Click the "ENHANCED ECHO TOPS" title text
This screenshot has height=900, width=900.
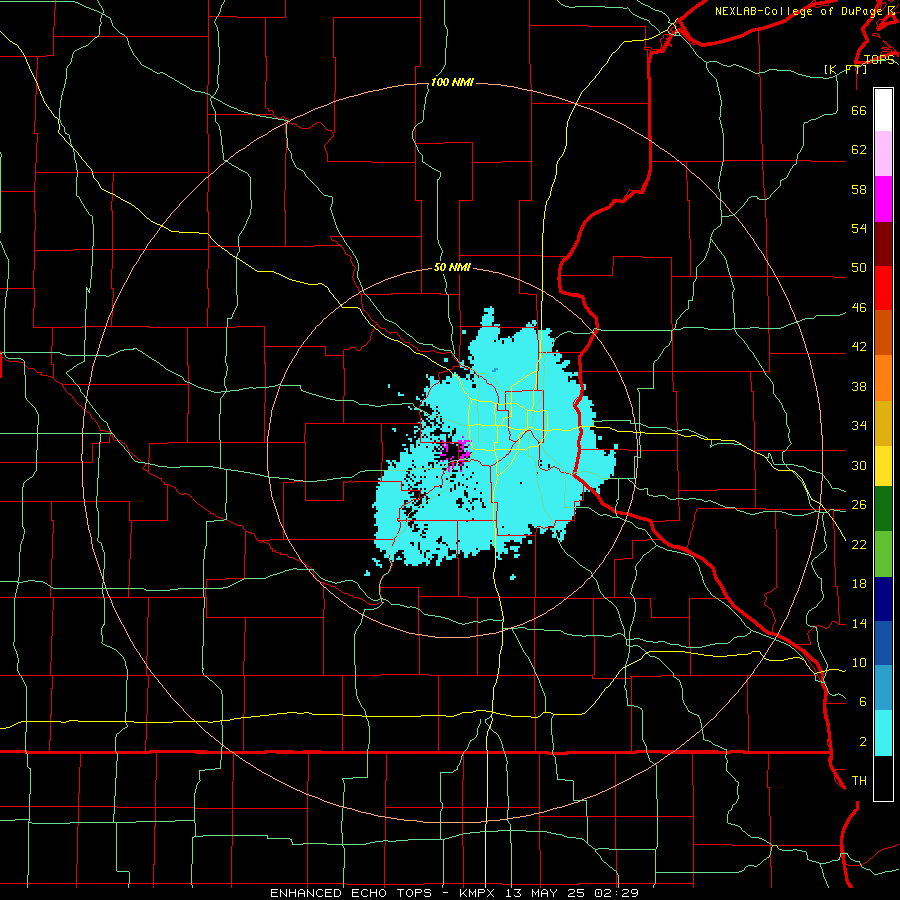point(351,893)
